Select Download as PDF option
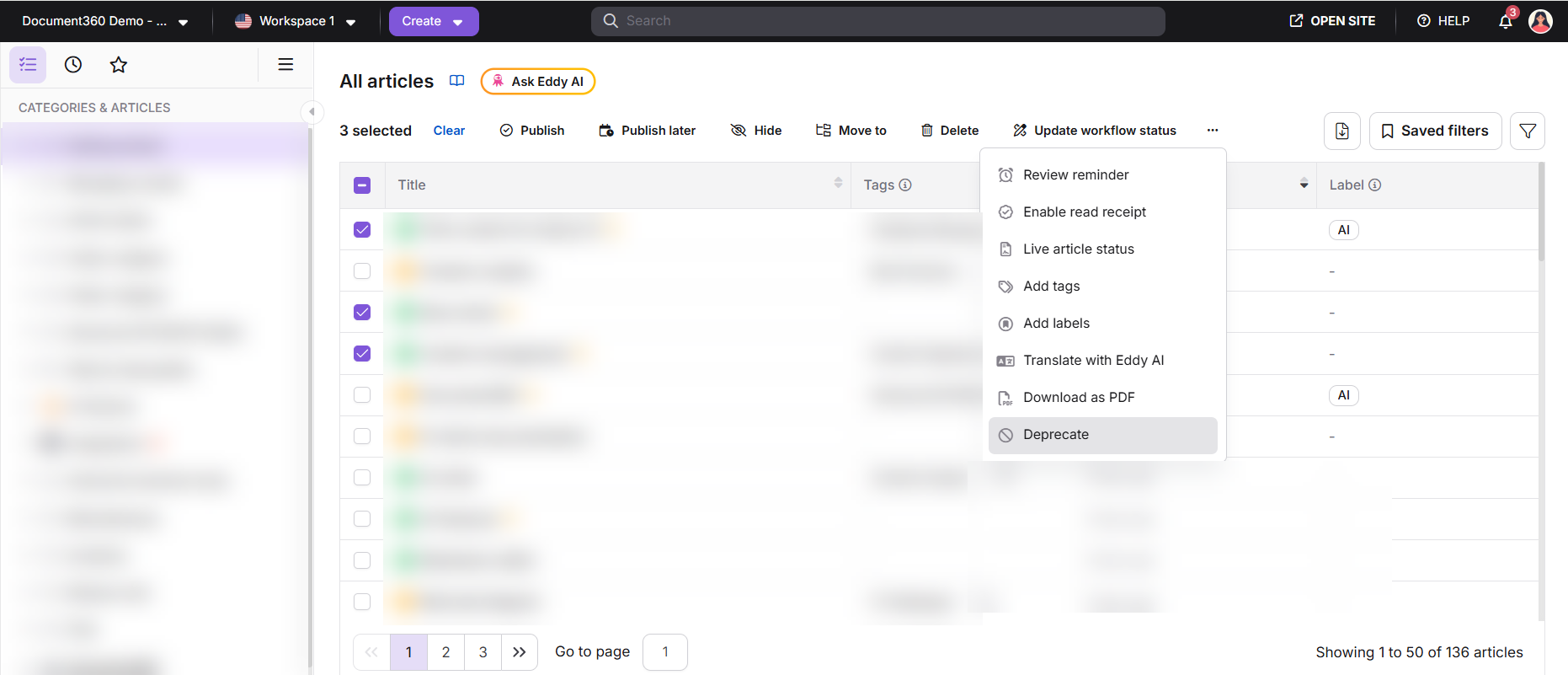The height and width of the screenshot is (675, 1568). click(1103, 398)
